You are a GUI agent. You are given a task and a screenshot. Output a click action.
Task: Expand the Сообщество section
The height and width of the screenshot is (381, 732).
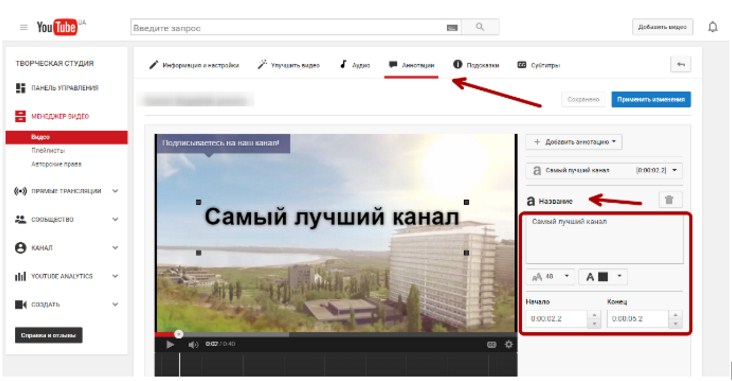pos(115,219)
